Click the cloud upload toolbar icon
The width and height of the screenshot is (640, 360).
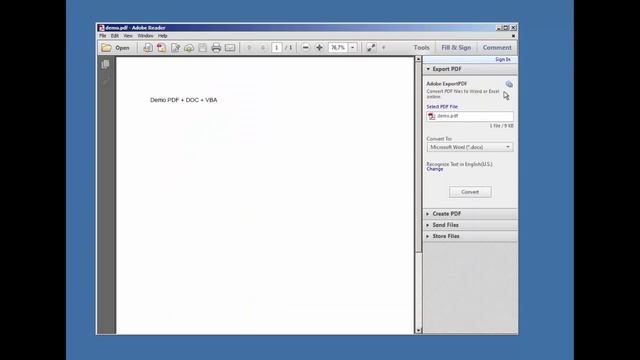pos(189,48)
